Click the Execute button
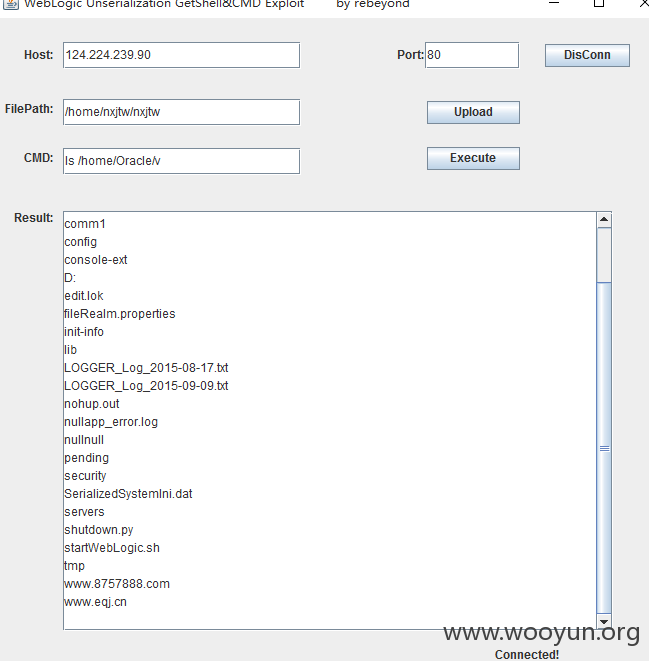This screenshot has height=661, width=649. (473, 158)
